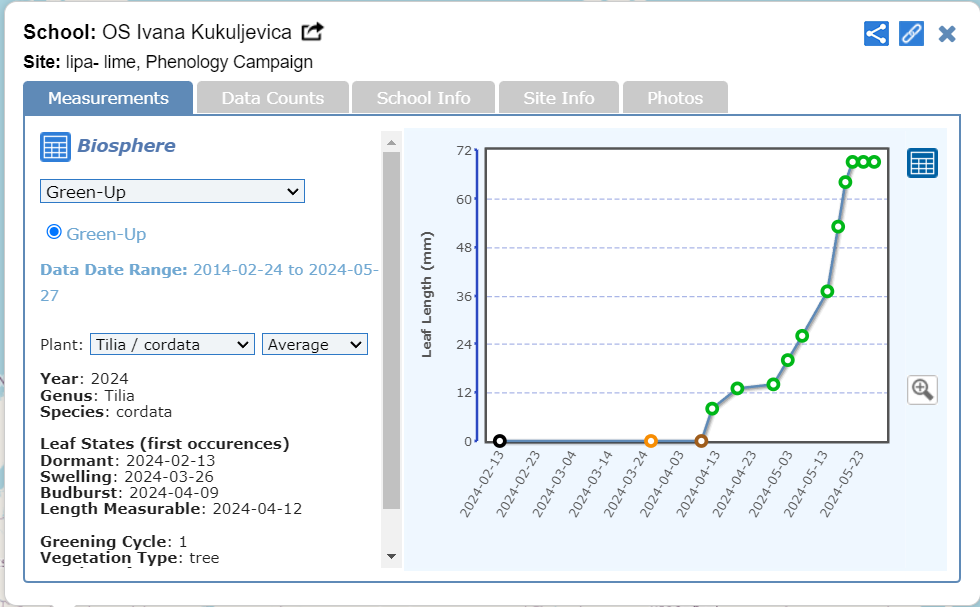980x607 pixels.
Task: Close the school data popup
Action: (x=947, y=34)
